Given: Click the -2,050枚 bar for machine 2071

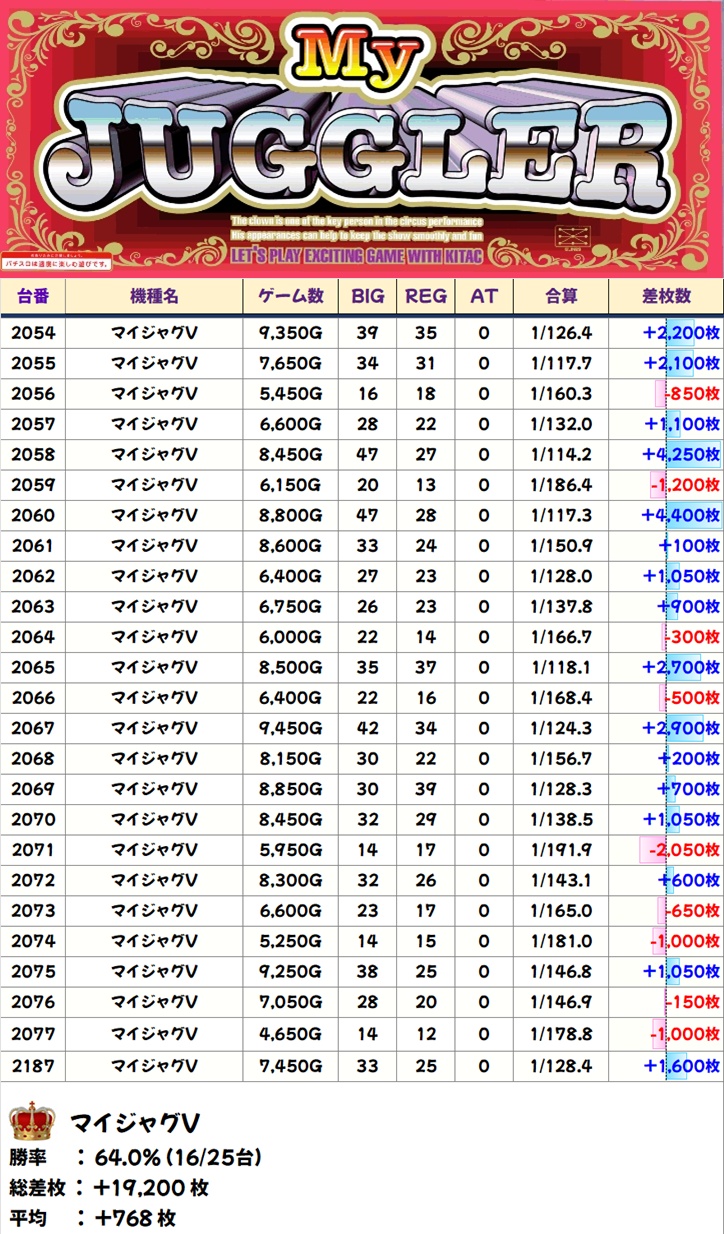Looking at the screenshot, I should tap(680, 851).
